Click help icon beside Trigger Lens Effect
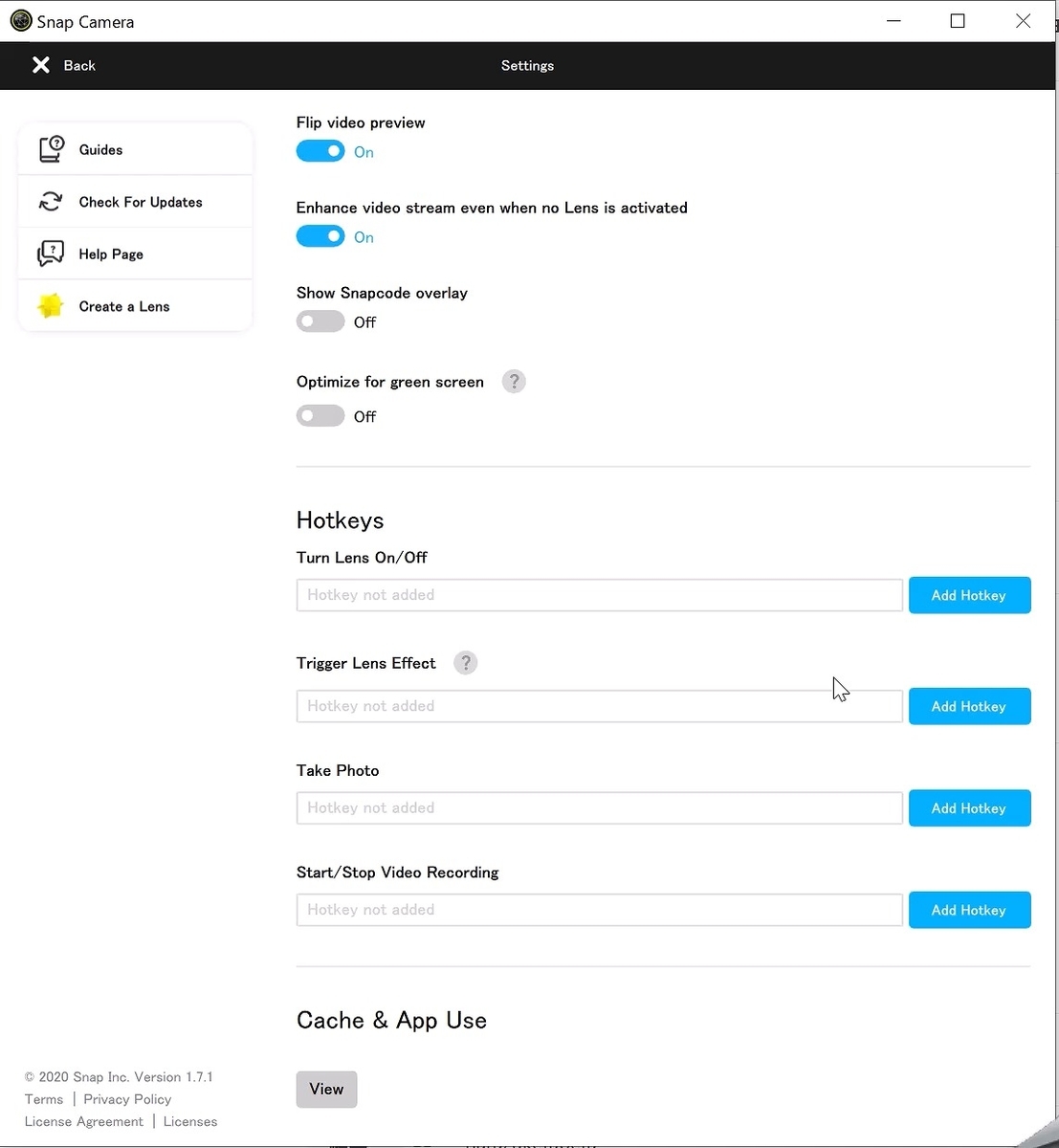This screenshot has width=1059, height=1148. [465, 663]
